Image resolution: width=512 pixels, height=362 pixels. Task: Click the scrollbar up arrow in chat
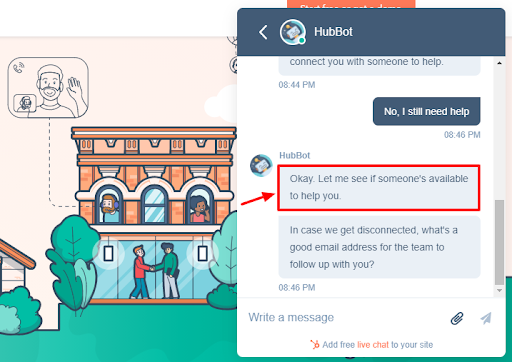tap(499, 63)
